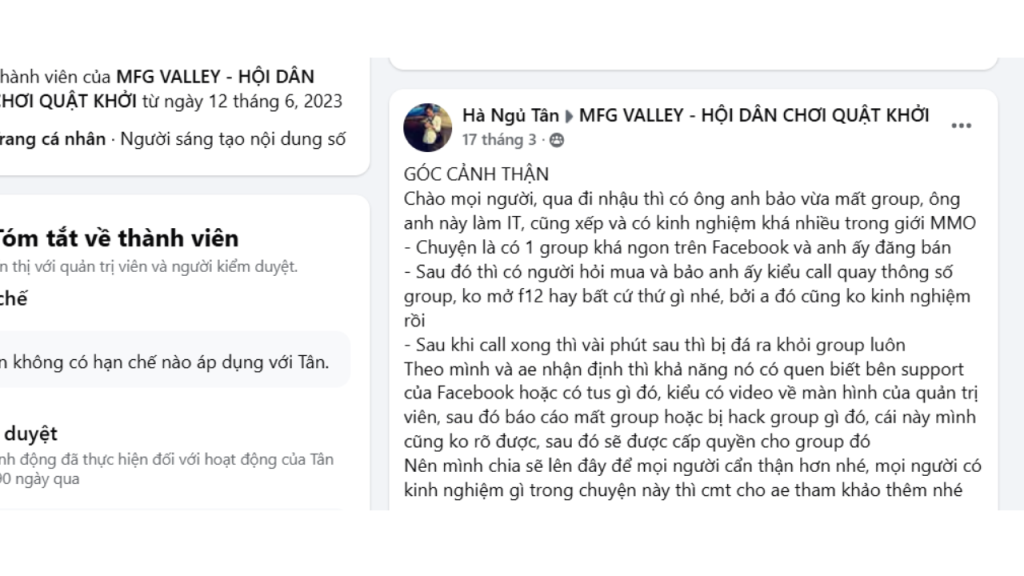This screenshot has height=576, width=1024.
Task: Click the restrictions section heading ending in chế
Action: click(x=14, y=299)
